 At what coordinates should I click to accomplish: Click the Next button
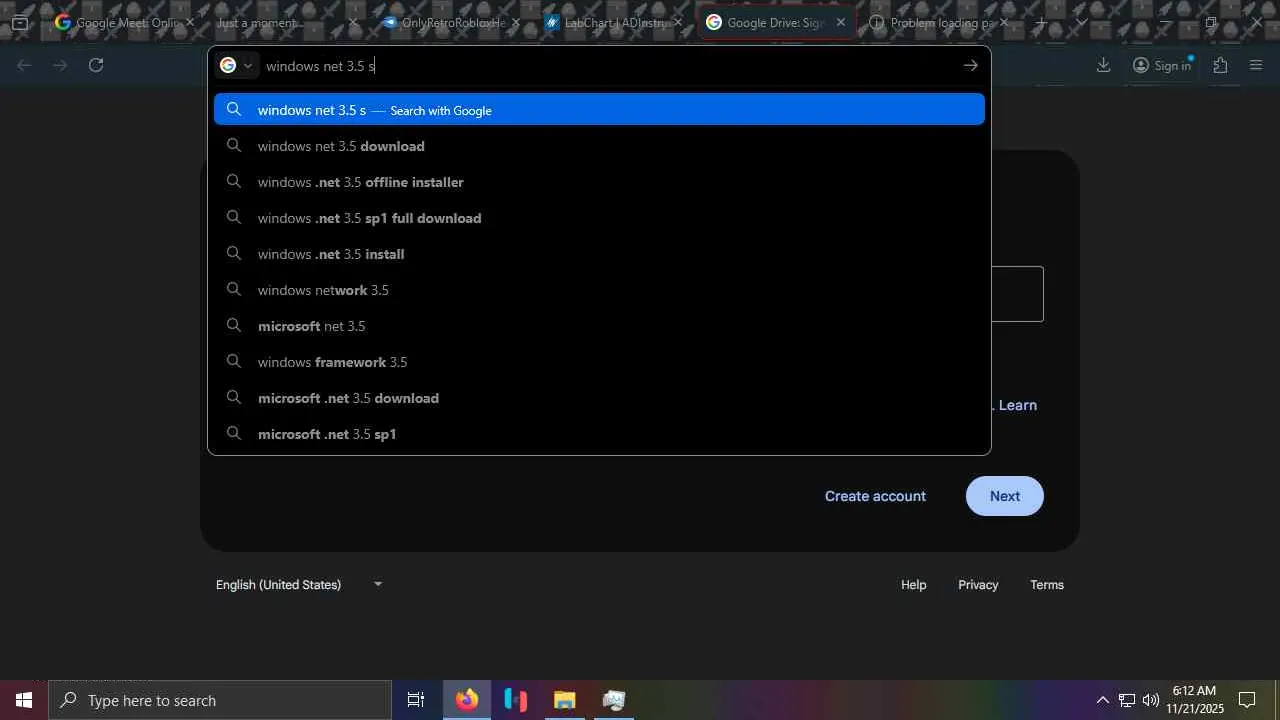pos(1005,496)
